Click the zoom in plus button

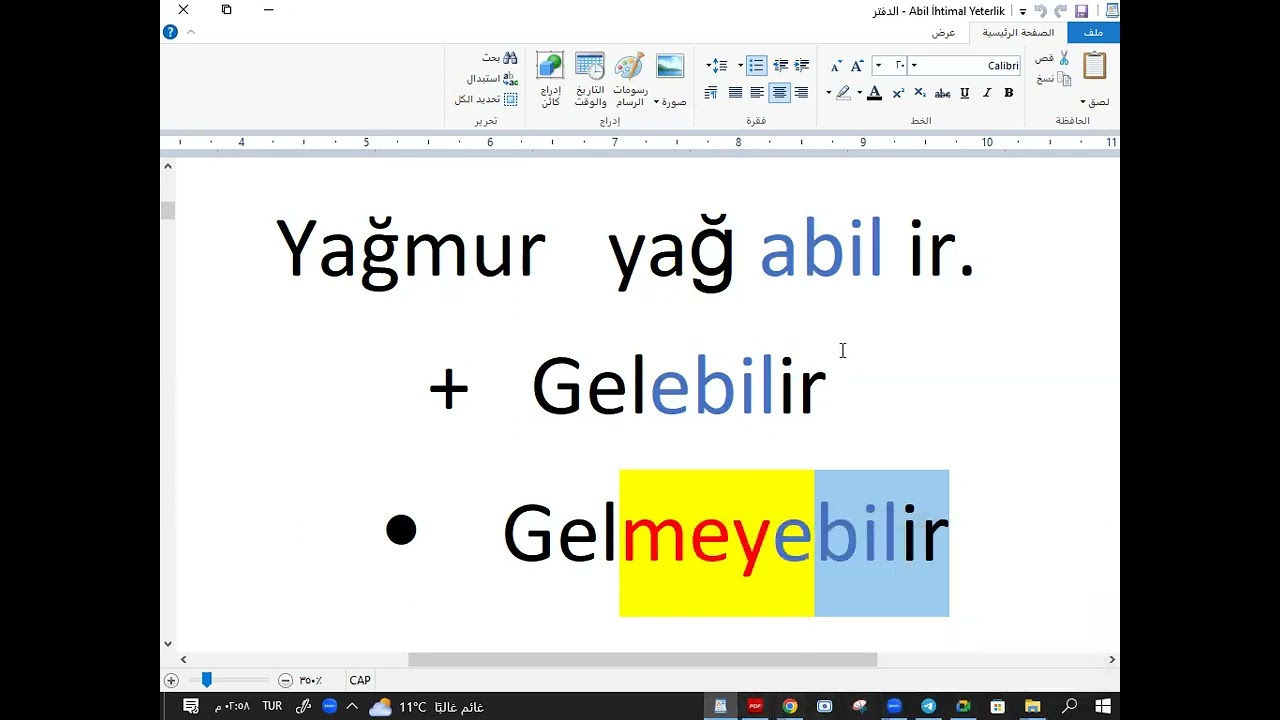point(171,680)
